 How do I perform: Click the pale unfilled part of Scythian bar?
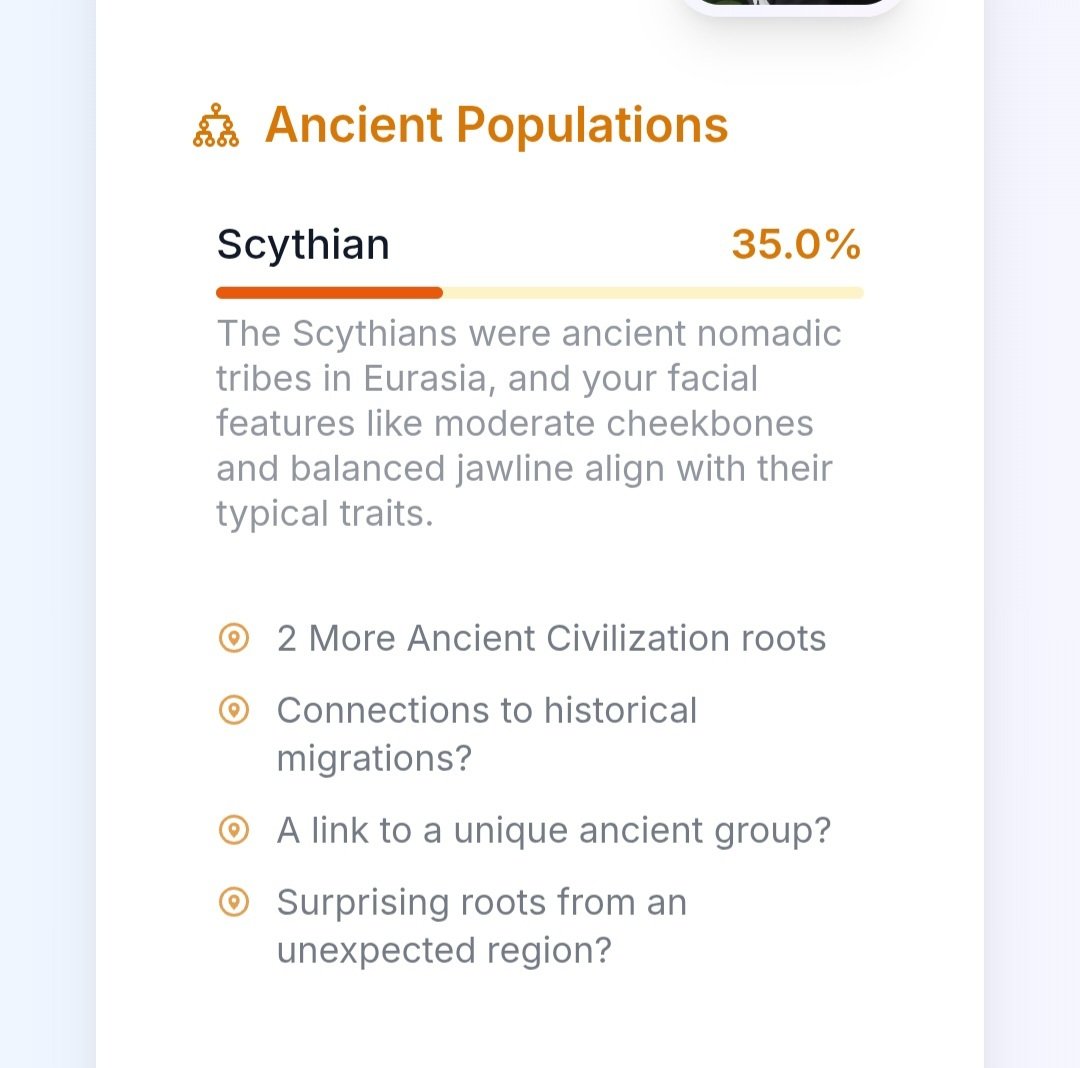coord(652,293)
